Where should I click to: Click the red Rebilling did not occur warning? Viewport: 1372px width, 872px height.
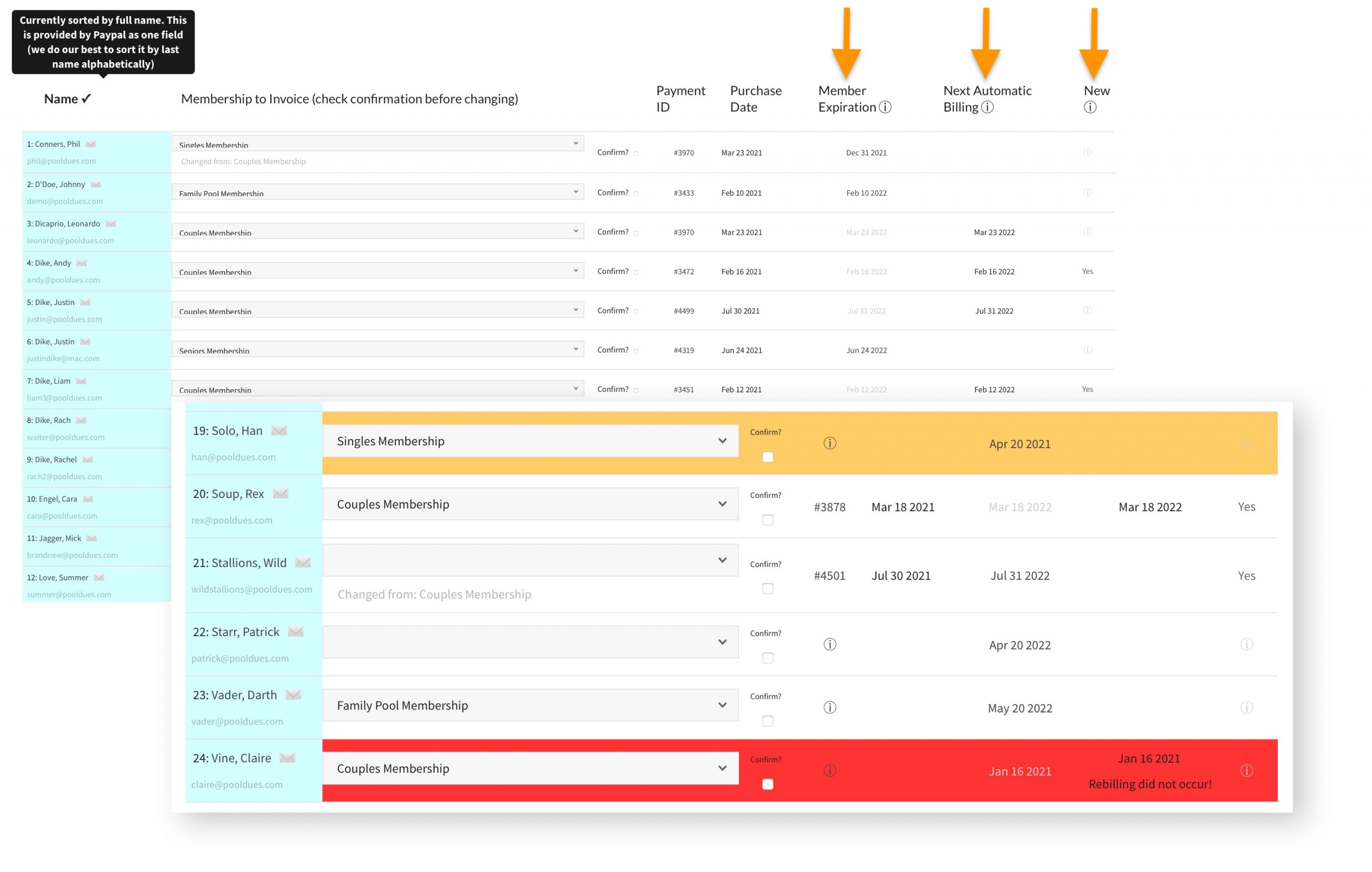[x=1149, y=784]
